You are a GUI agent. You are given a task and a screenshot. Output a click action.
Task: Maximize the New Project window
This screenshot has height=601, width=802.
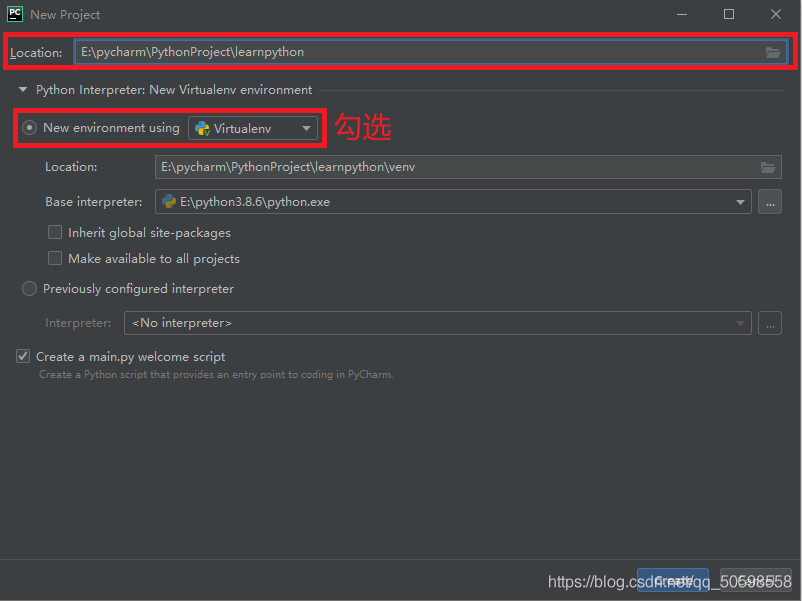point(729,14)
